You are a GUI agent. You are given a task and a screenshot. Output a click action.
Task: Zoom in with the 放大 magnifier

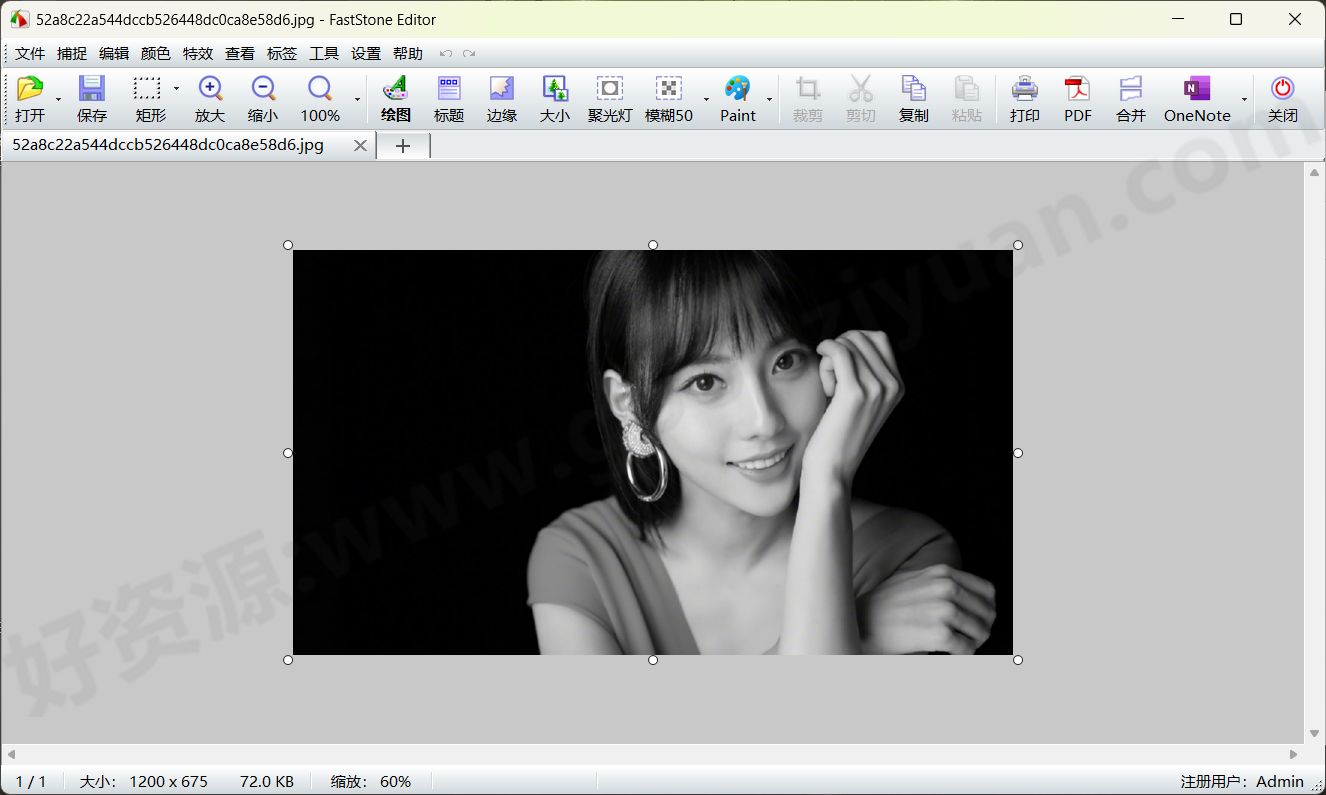click(209, 97)
